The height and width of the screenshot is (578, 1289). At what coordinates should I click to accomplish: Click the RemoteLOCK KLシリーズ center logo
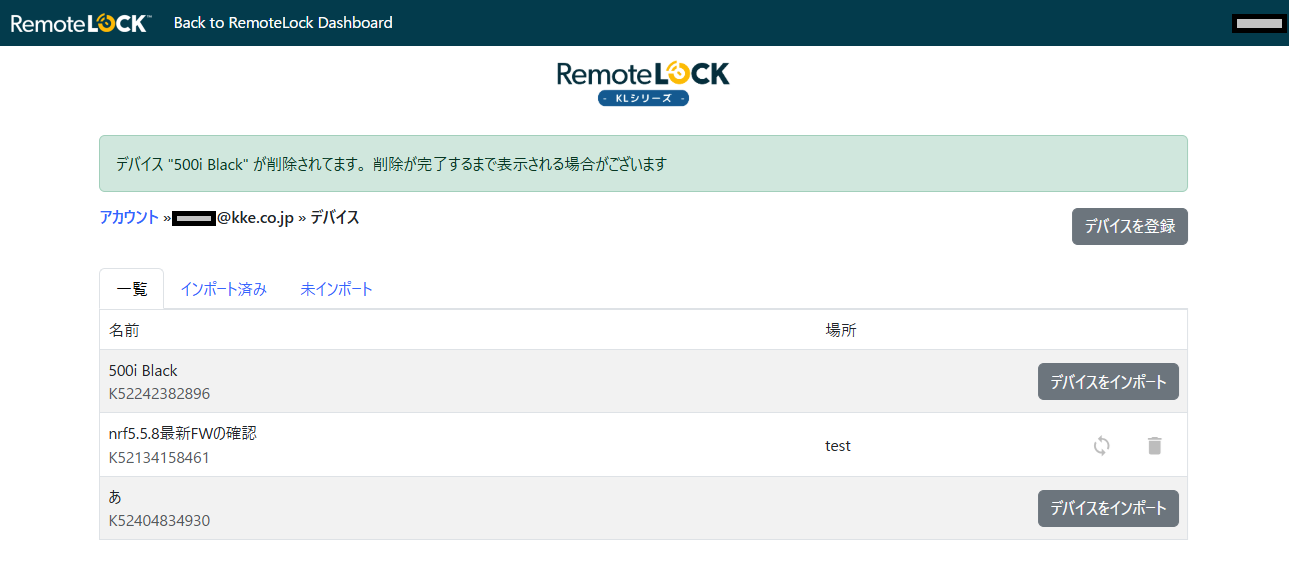point(643,83)
